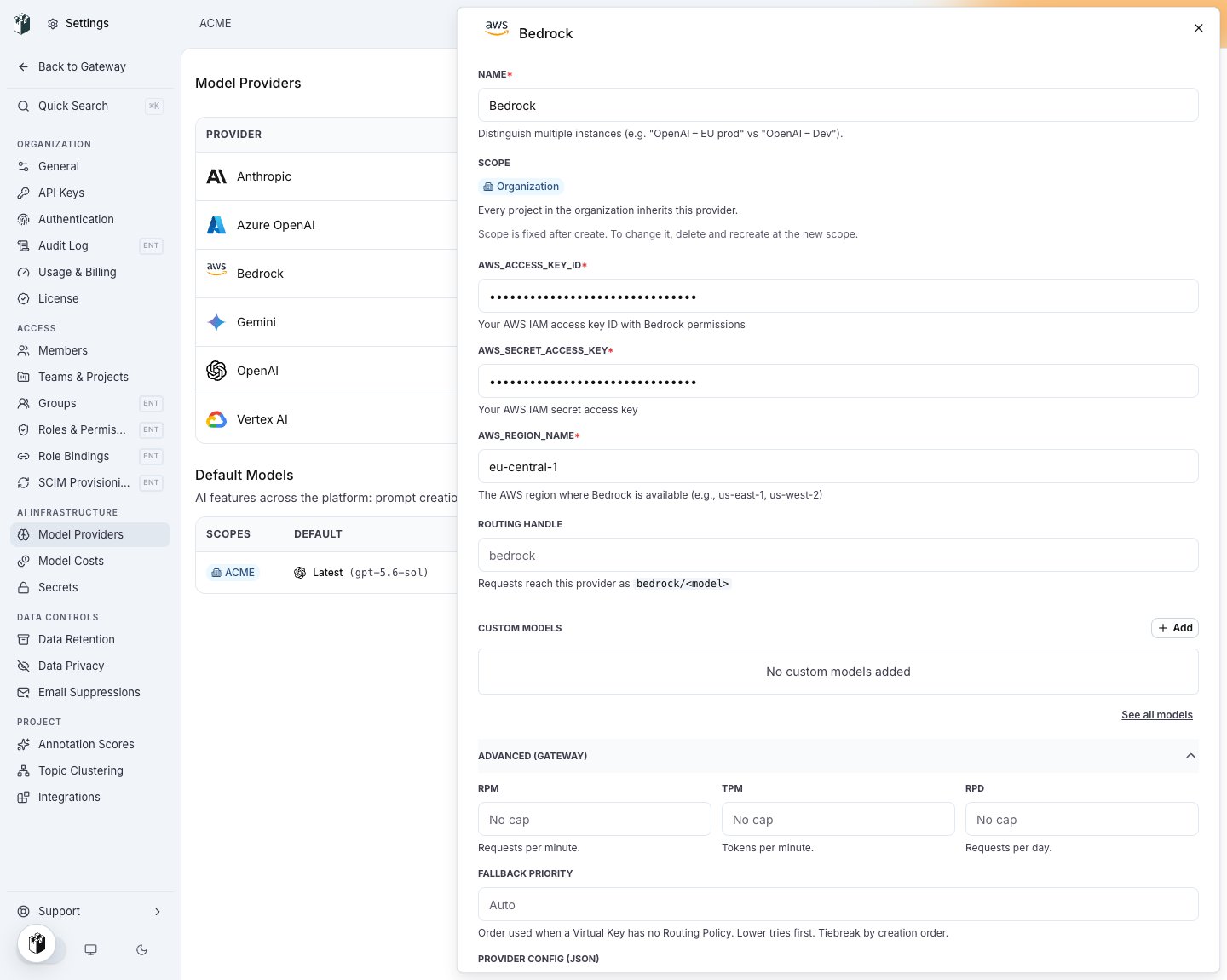Open General settings
Image resolution: width=1227 pixels, height=980 pixels.
coord(90,166)
